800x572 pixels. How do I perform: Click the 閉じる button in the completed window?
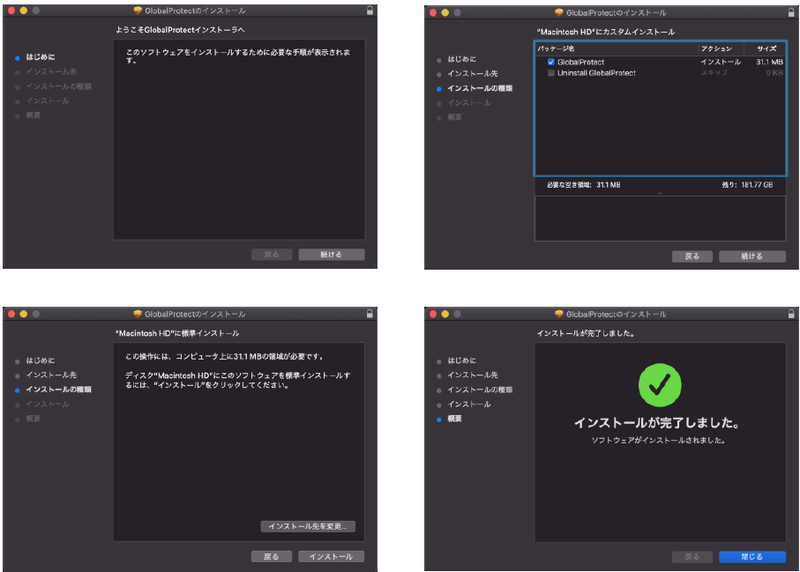click(x=752, y=557)
